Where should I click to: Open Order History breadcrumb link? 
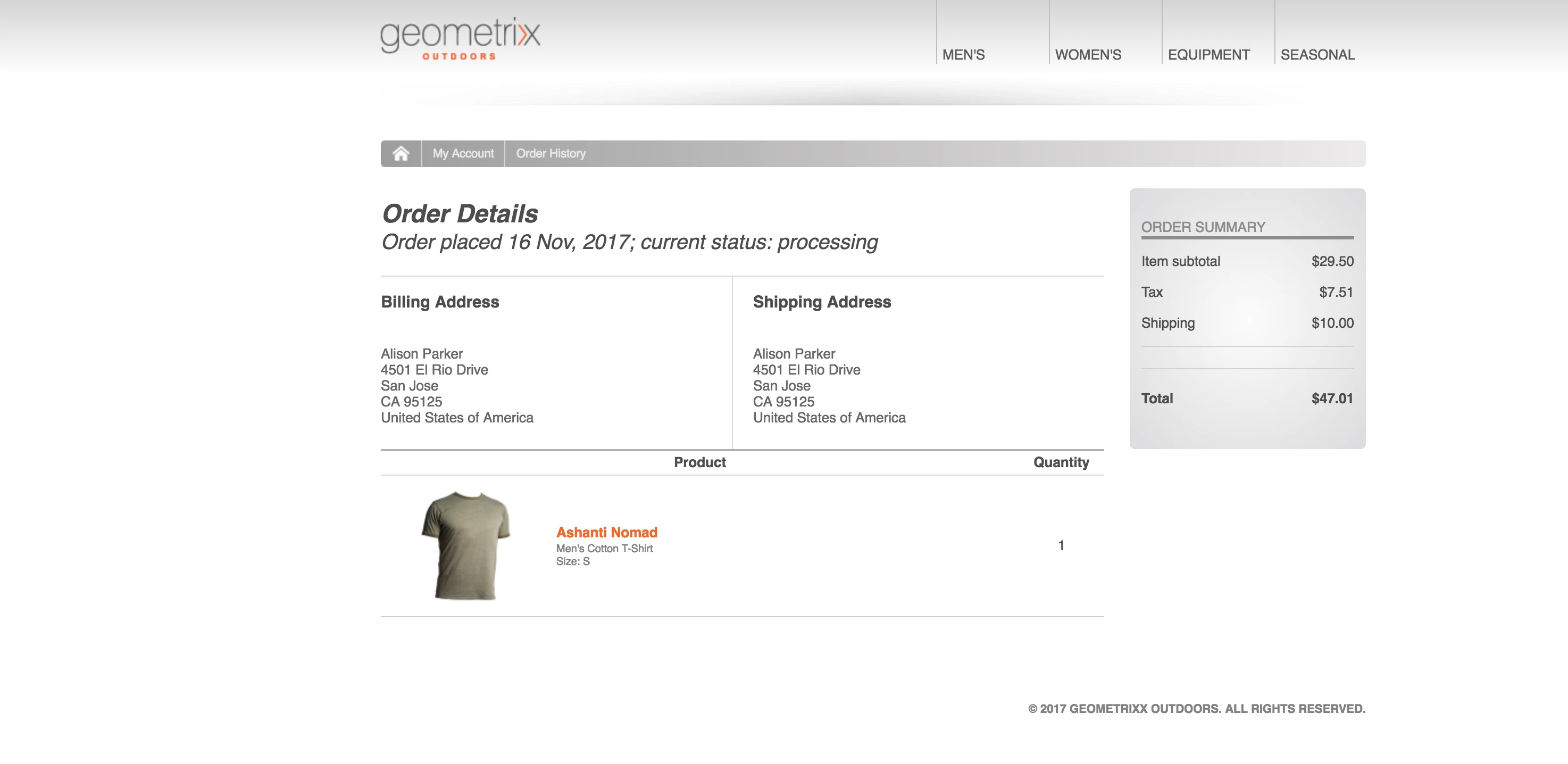(551, 153)
